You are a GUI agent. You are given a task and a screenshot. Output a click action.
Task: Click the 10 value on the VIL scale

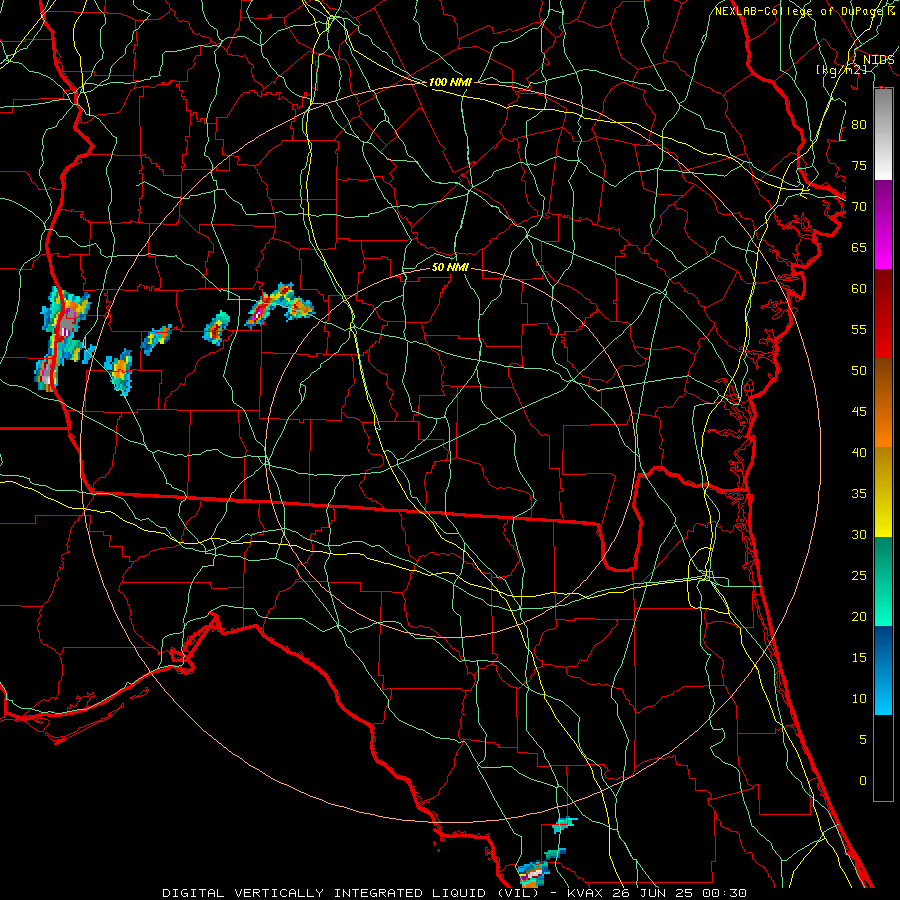click(859, 699)
